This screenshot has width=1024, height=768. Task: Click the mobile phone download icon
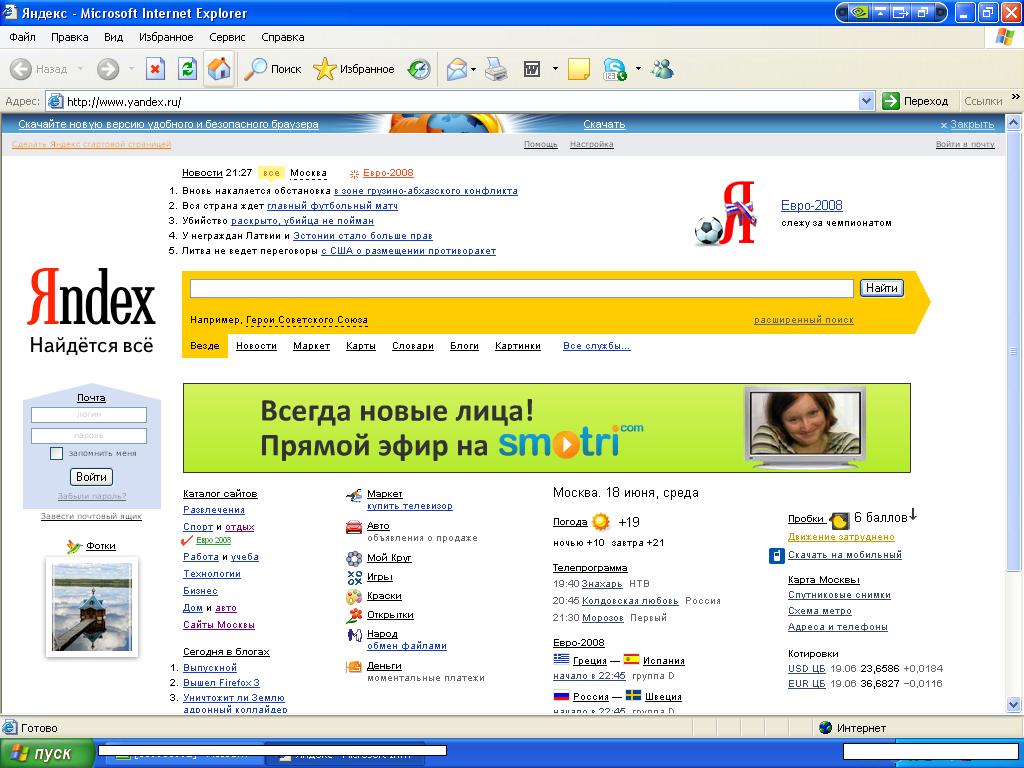click(x=776, y=556)
